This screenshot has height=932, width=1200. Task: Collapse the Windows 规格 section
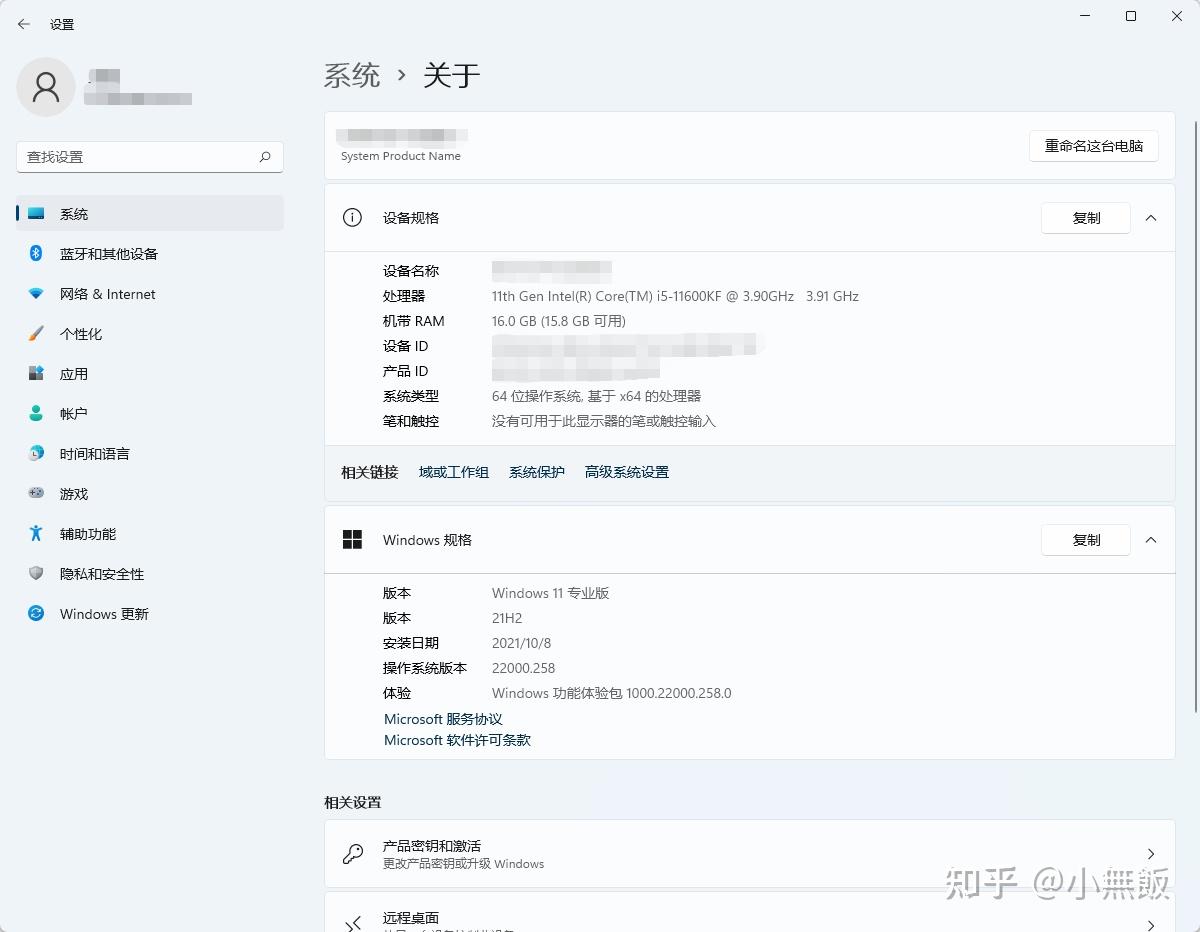click(1151, 539)
